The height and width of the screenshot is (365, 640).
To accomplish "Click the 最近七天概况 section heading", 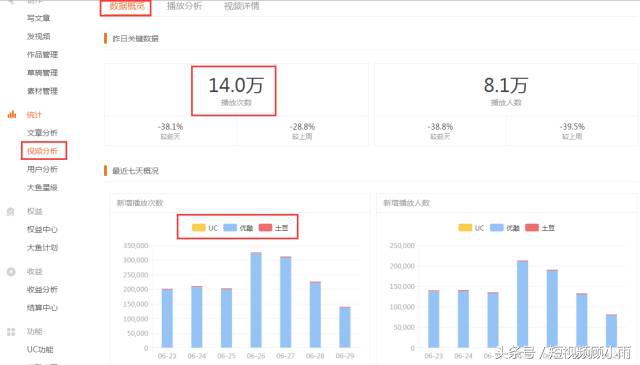I will [135, 171].
